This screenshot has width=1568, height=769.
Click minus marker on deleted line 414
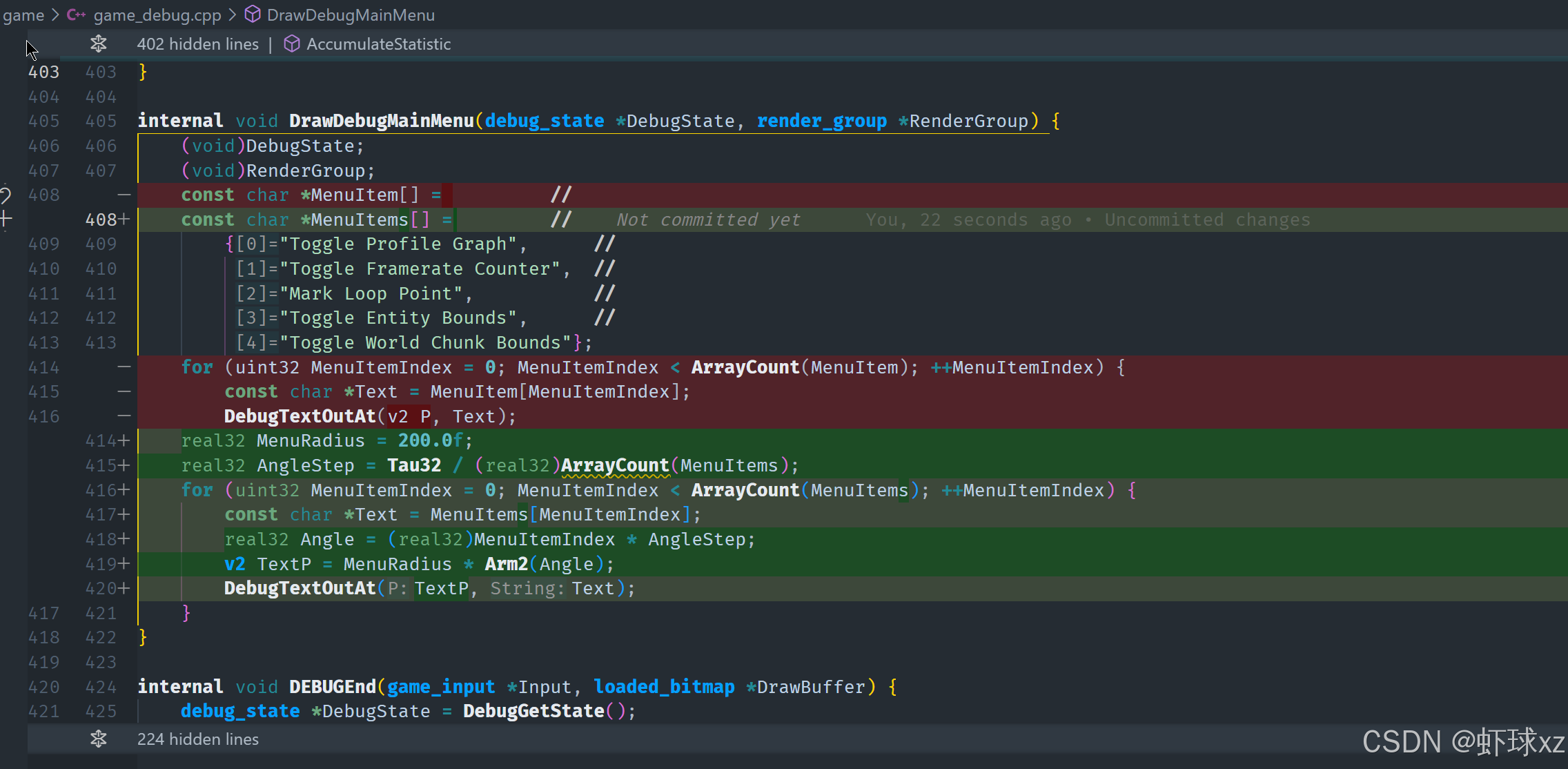(124, 367)
